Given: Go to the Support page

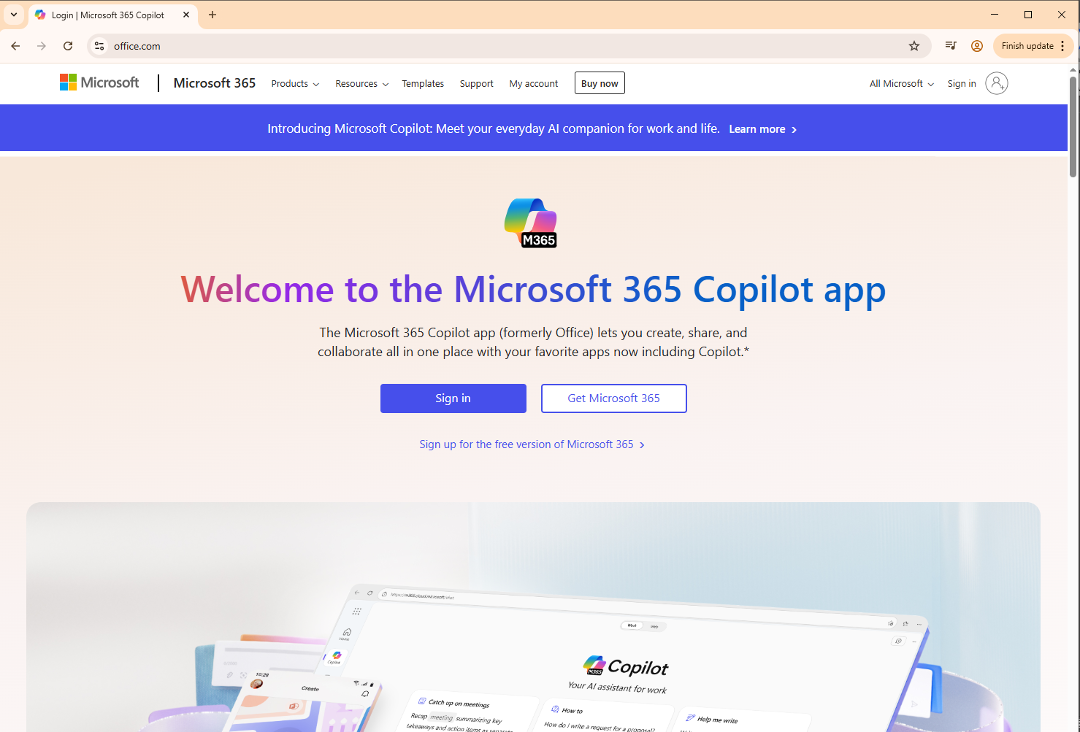Looking at the screenshot, I should click(x=476, y=84).
